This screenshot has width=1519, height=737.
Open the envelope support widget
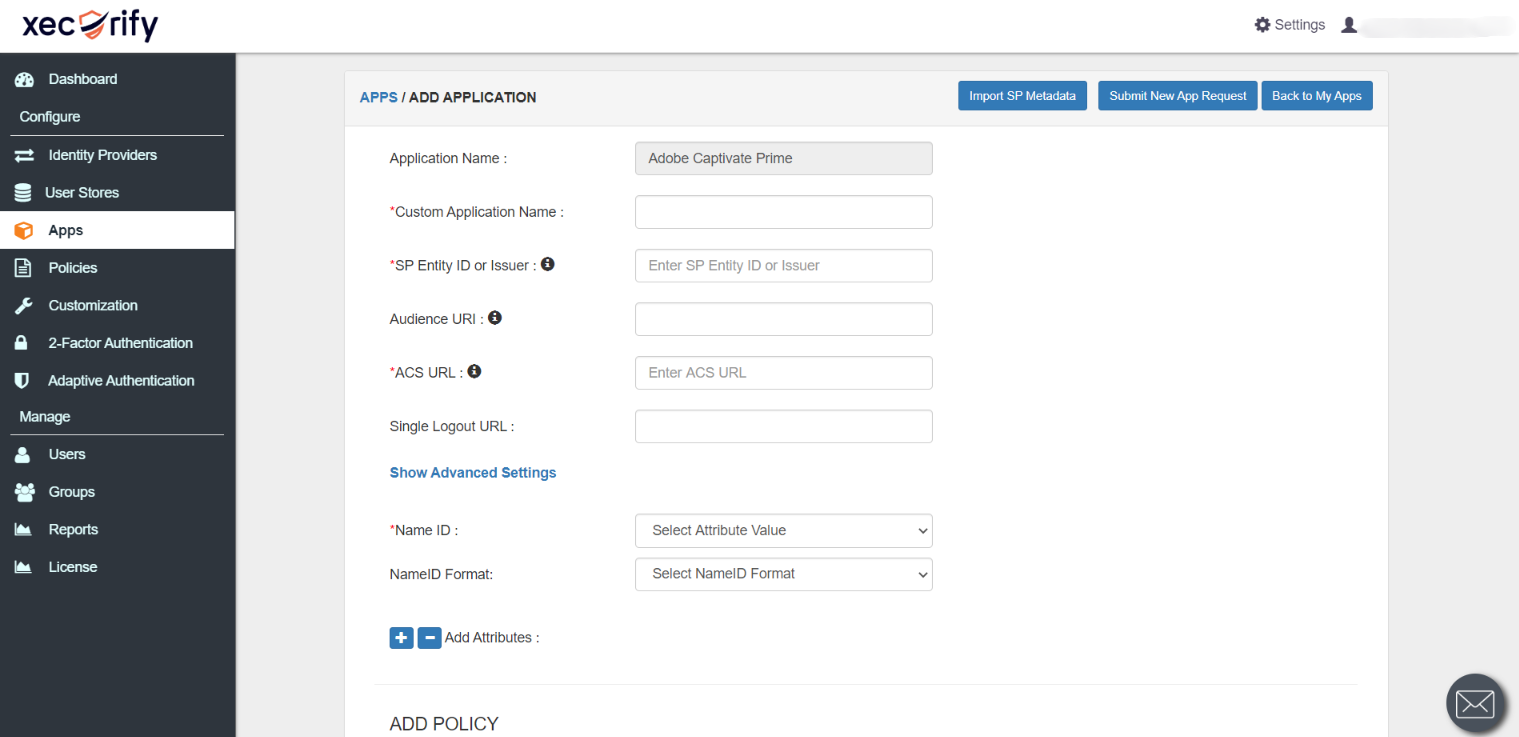coord(1475,703)
